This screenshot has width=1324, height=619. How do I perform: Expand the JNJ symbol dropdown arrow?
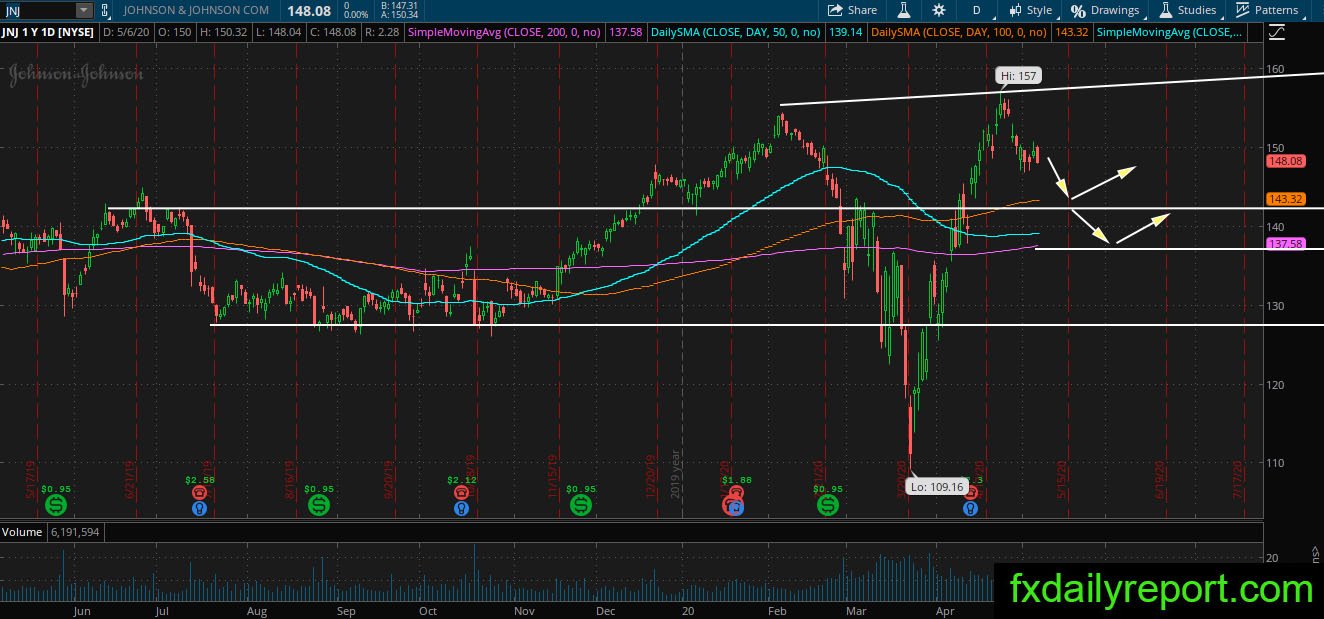click(x=83, y=10)
